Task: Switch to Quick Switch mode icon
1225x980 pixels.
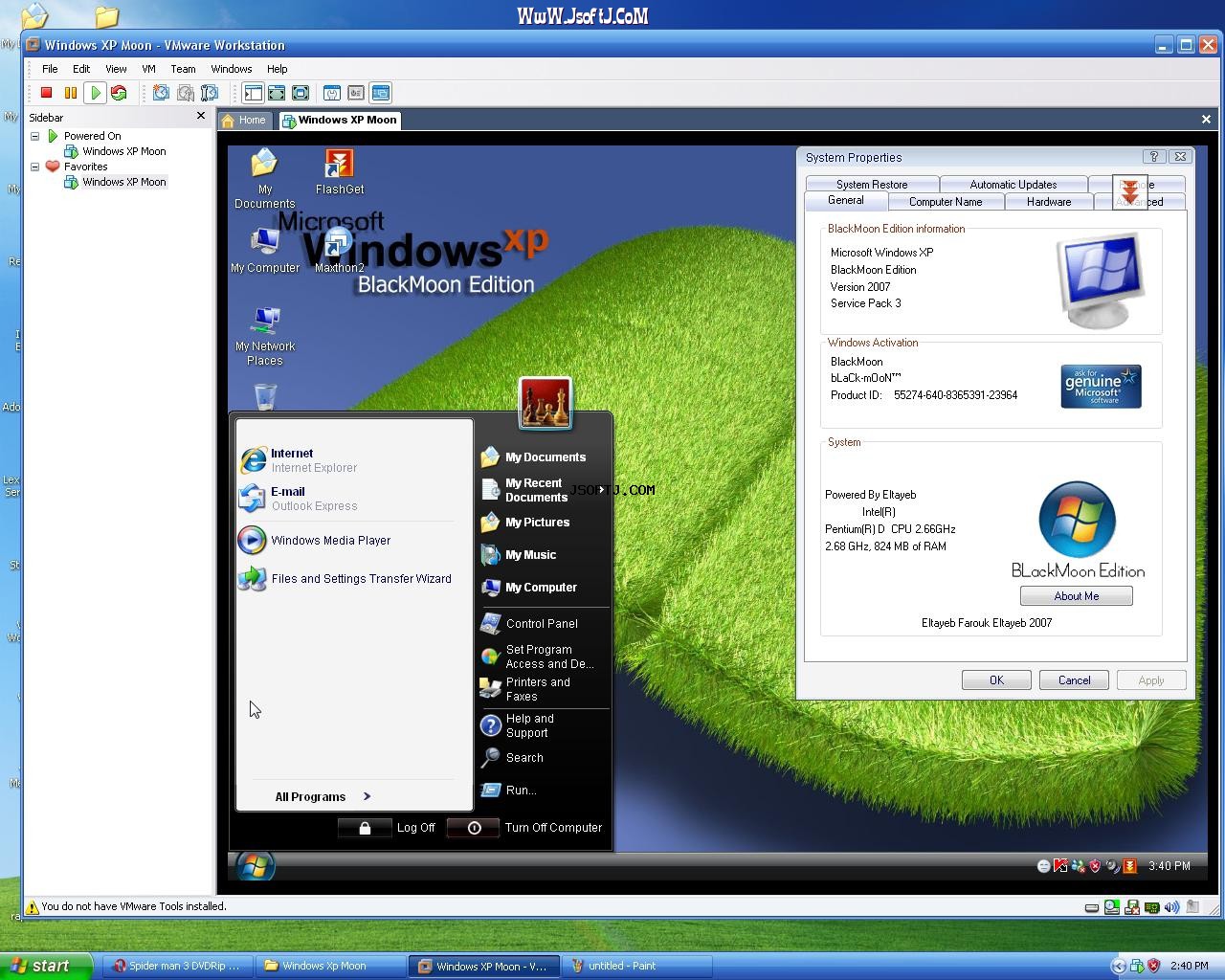Action: (277, 93)
